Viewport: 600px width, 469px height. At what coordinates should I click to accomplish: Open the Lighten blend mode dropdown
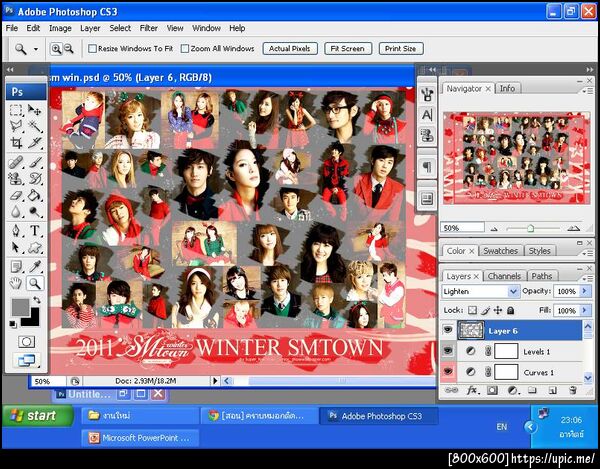pyautogui.click(x=513, y=291)
